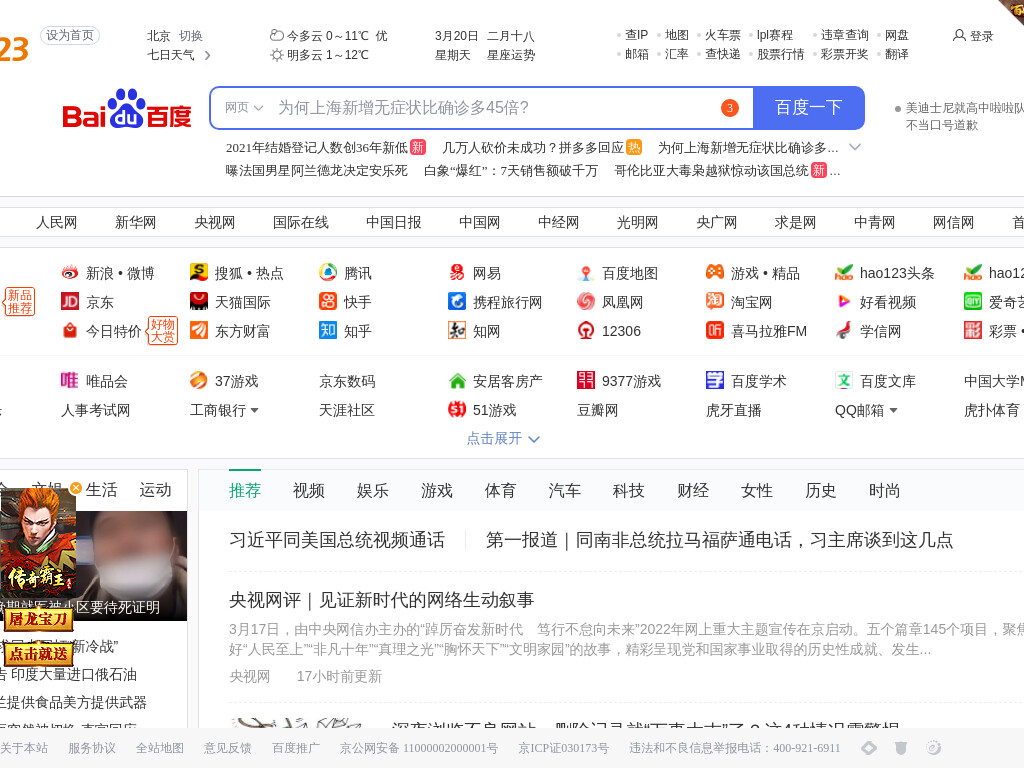The image size is (1024, 768).
Task: Open 火车票 quick link
Action: (x=723, y=35)
